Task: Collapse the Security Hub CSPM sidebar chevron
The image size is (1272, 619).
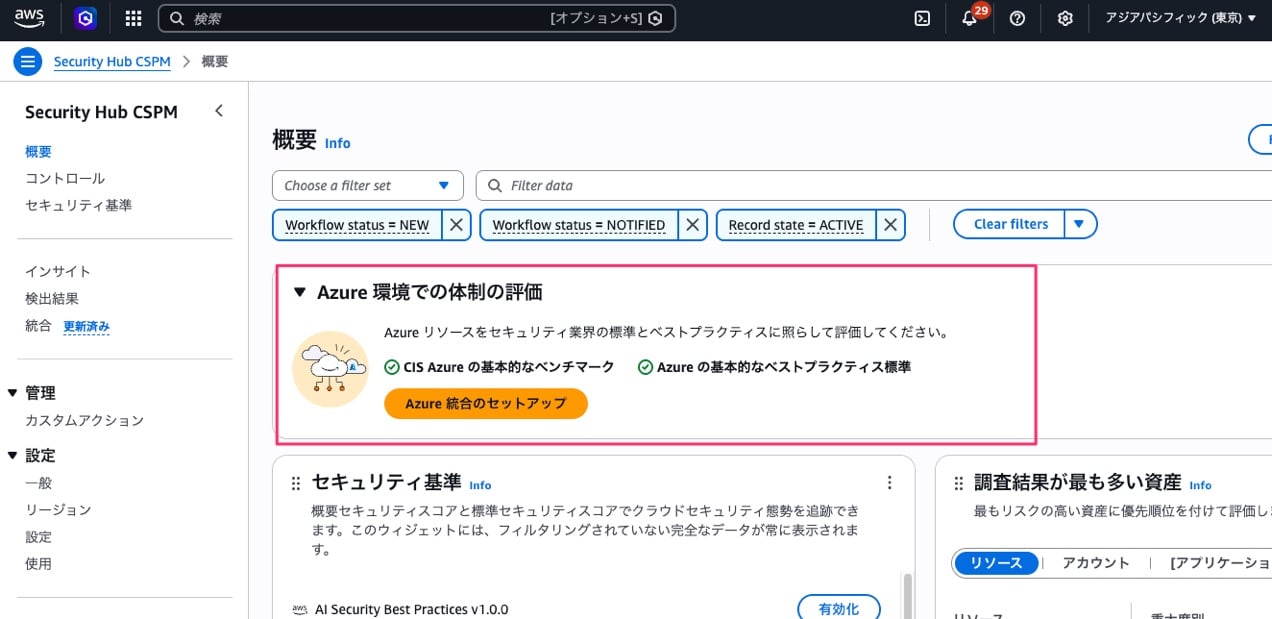Action: 219,111
